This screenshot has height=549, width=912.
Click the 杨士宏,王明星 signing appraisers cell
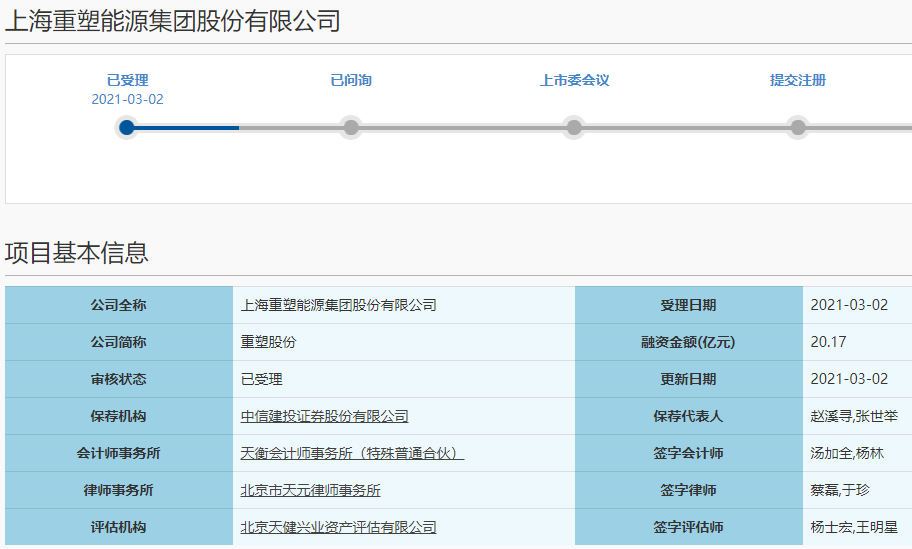pyautogui.click(x=853, y=527)
